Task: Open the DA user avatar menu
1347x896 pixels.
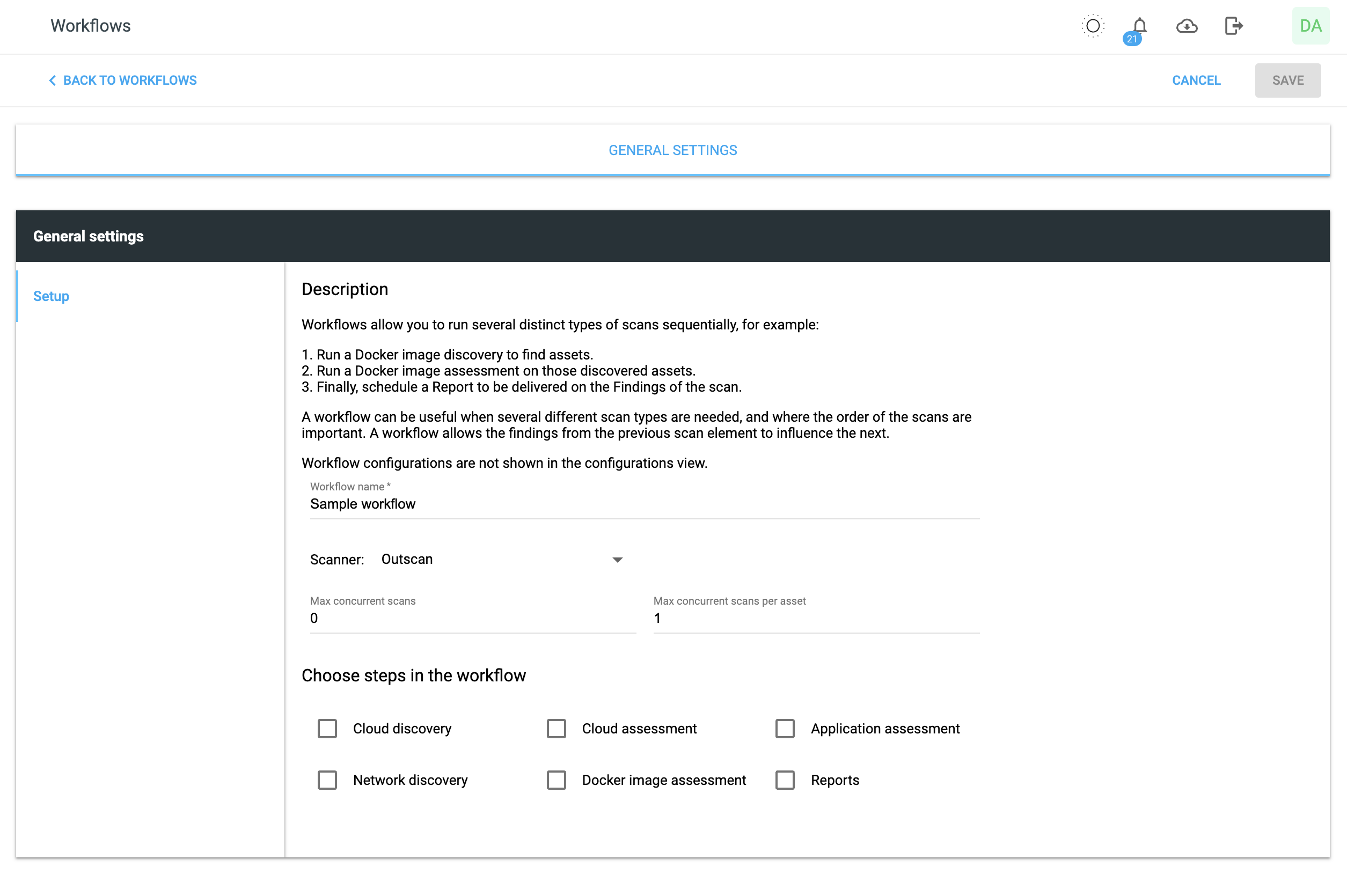Action: point(1311,26)
